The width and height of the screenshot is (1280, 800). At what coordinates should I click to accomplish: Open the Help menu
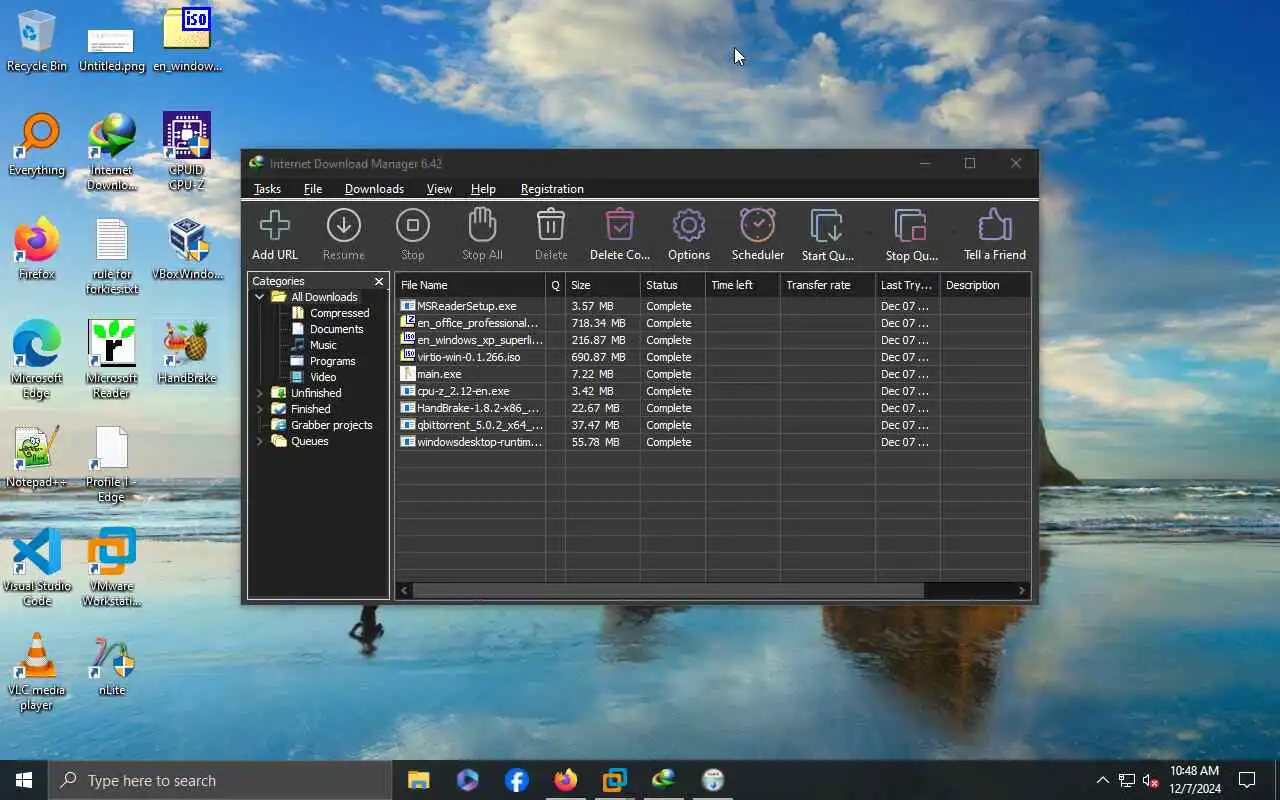483,189
